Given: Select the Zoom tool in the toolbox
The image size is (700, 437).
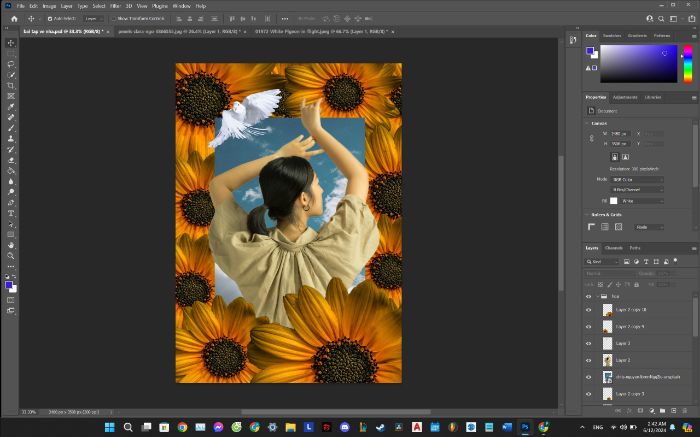Looking at the screenshot, I should (x=11, y=256).
